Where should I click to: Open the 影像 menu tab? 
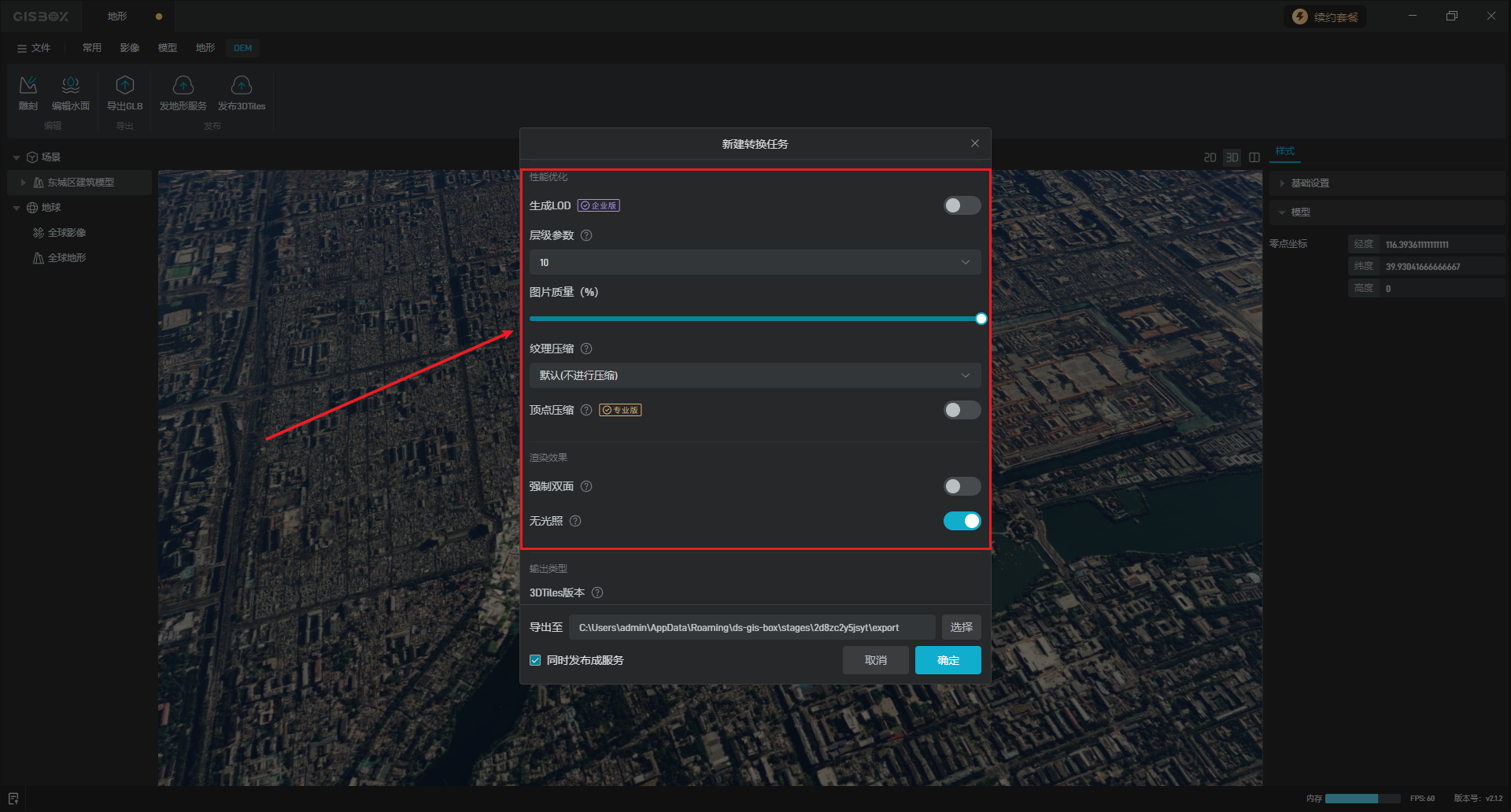(x=129, y=48)
